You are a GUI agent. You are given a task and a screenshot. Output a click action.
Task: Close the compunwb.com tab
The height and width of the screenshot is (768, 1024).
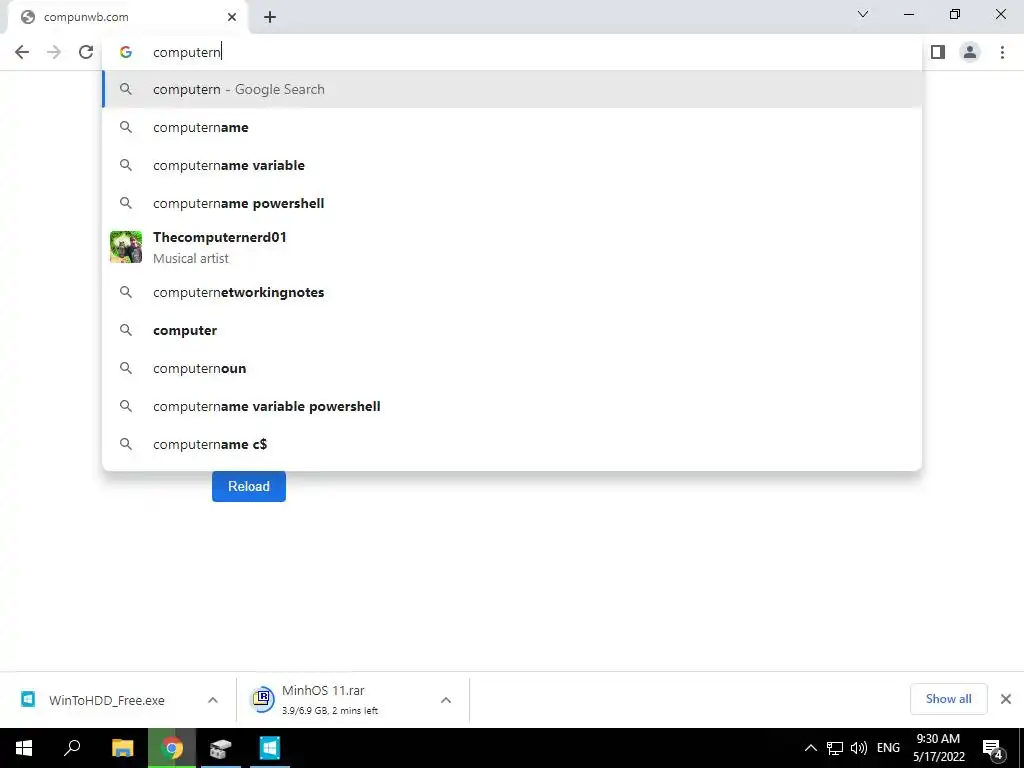(x=232, y=18)
